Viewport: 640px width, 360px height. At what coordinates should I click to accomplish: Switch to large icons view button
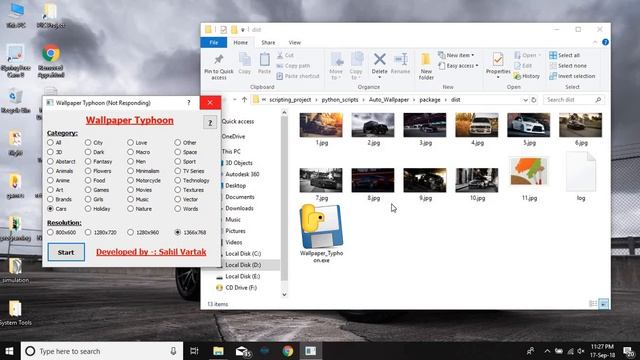(604, 304)
